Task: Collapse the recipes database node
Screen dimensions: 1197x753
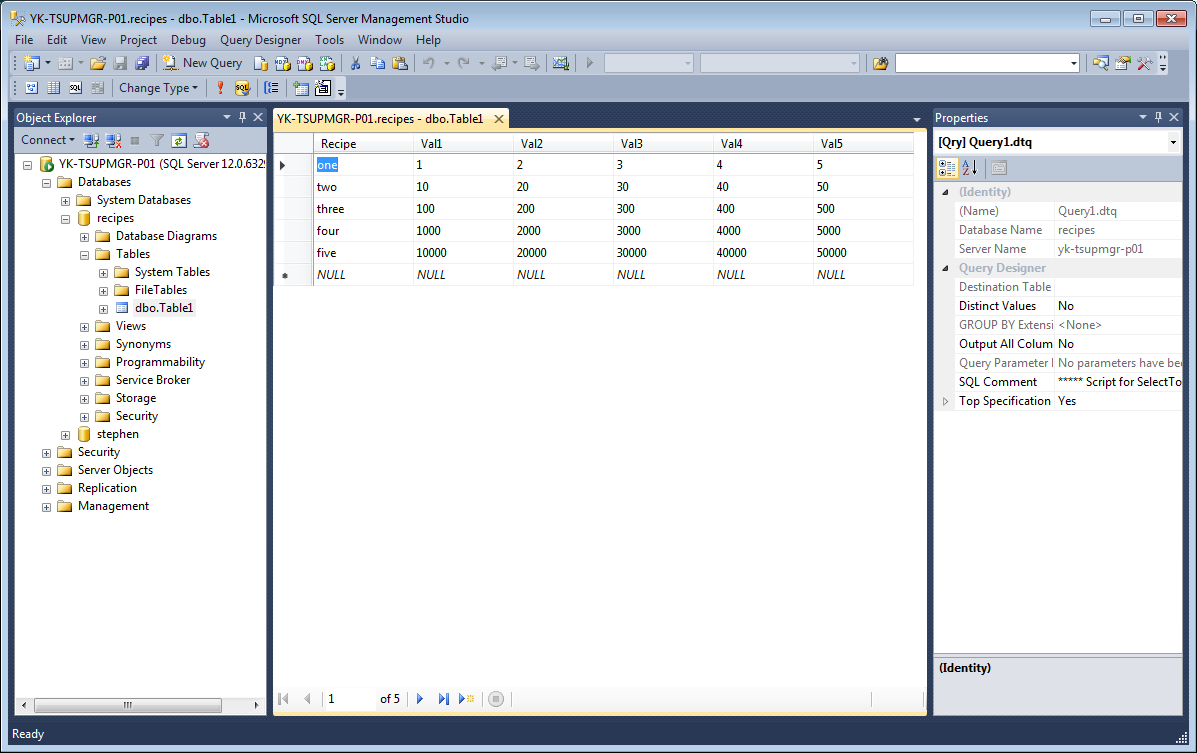Action: pyautogui.click(x=66, y=218)
